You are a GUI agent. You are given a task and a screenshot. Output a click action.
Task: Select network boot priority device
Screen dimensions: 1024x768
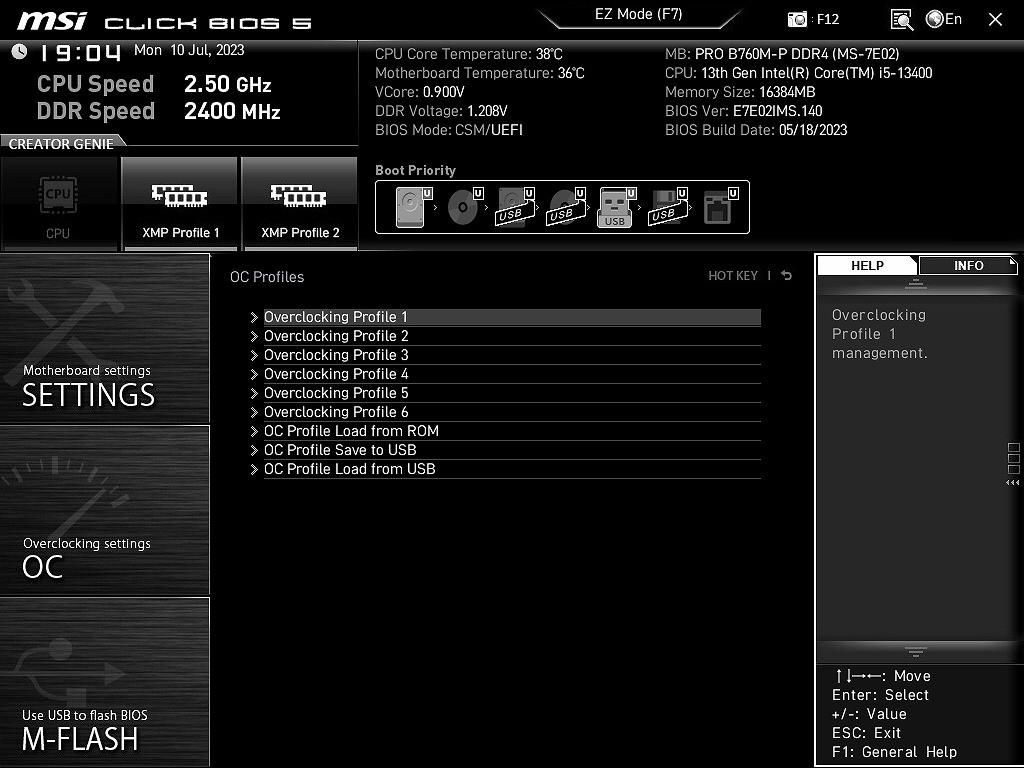(720, 207)
